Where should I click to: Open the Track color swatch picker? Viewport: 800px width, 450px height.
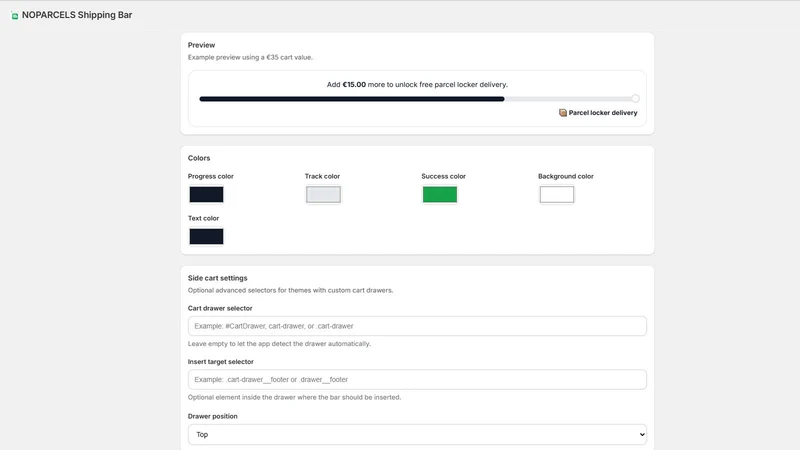323,194
